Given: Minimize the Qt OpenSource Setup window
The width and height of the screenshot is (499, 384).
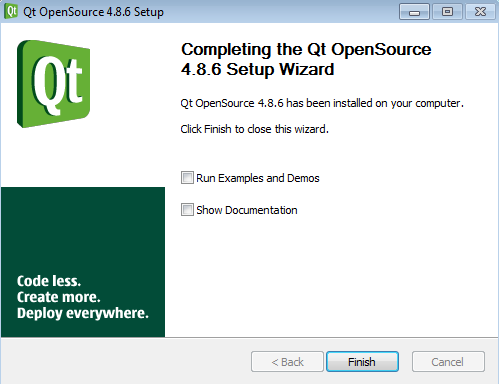Looking at the screenshot, I should click(414, 12).
